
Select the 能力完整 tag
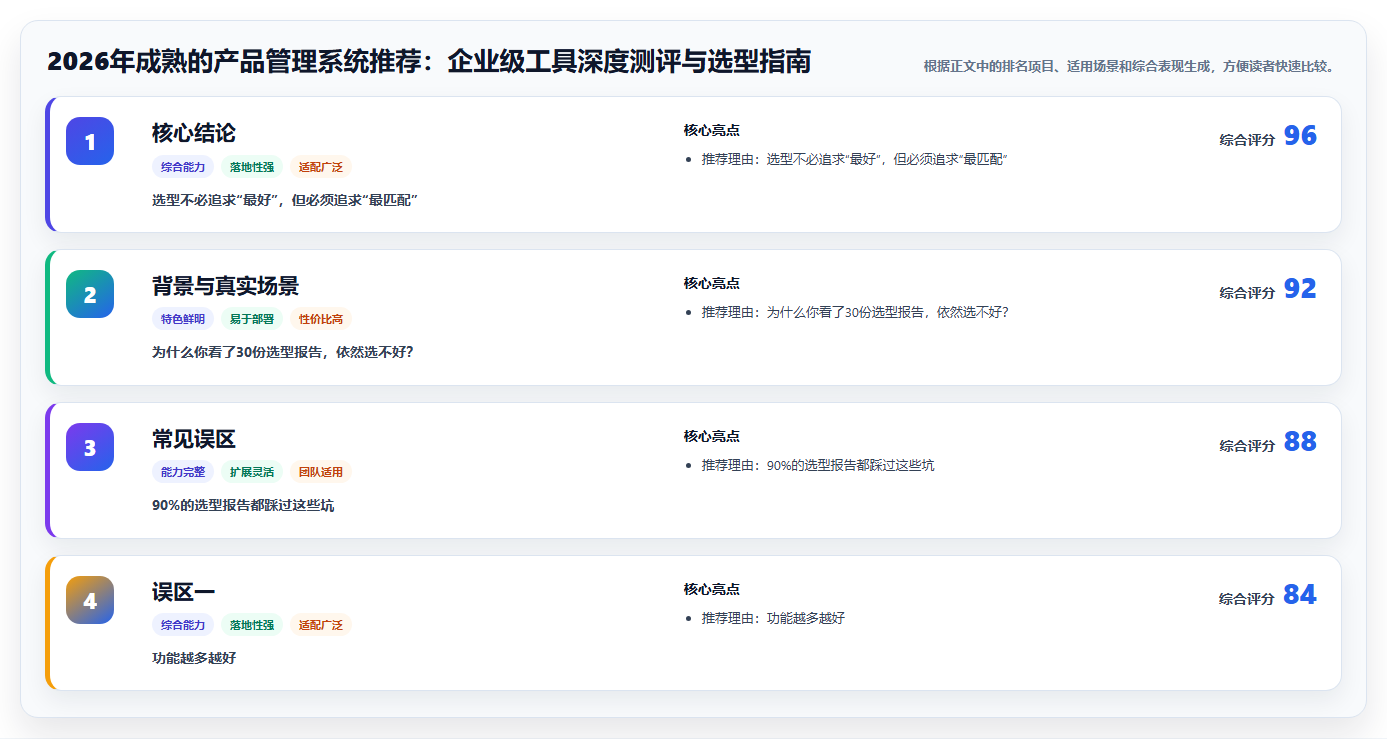[183, 473]
